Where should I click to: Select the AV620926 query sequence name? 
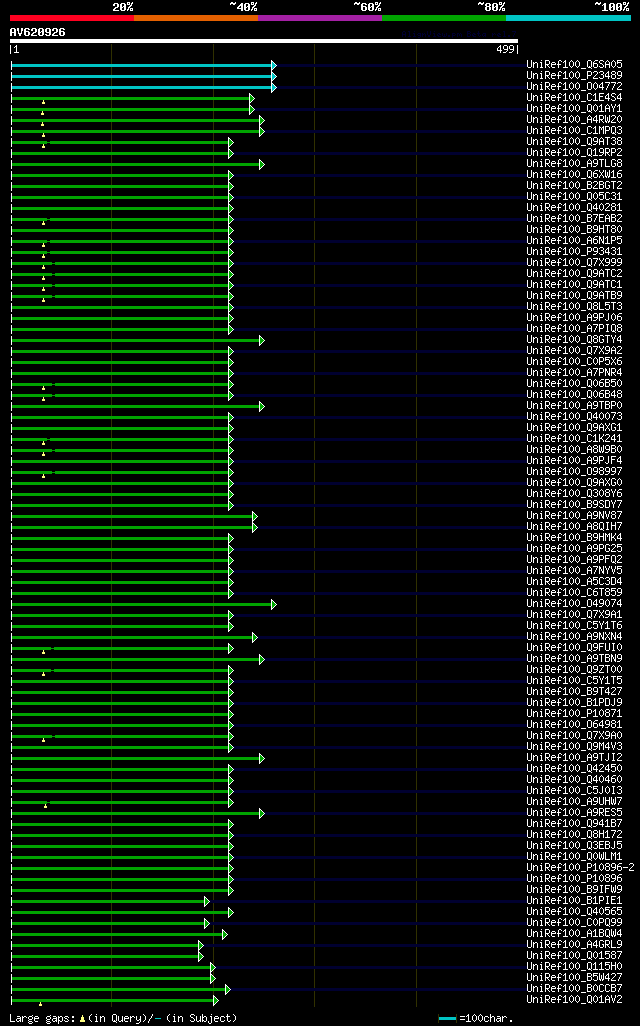pos(37,32)
